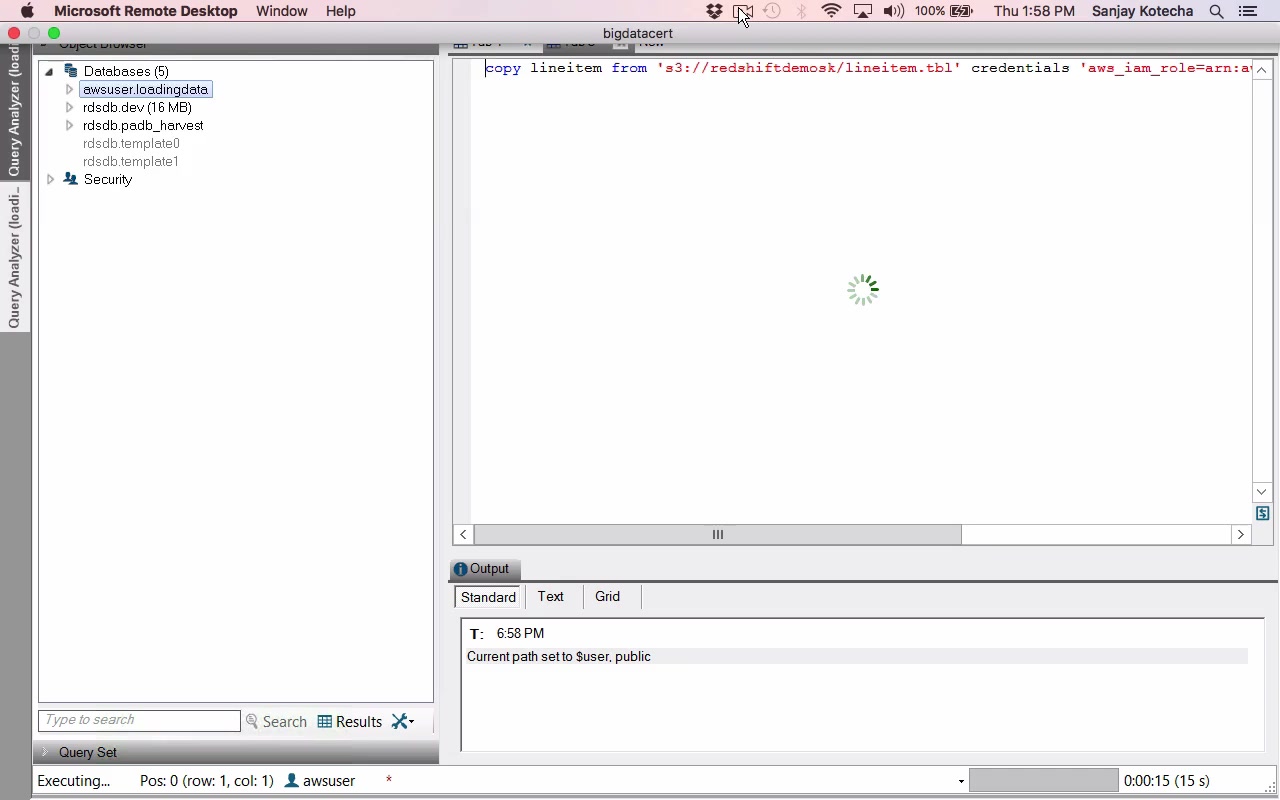Viewport: 1280px width, 800px height.
Task: Select rdsdb.padb_harvest in the tree
Action: click(143, 125)
